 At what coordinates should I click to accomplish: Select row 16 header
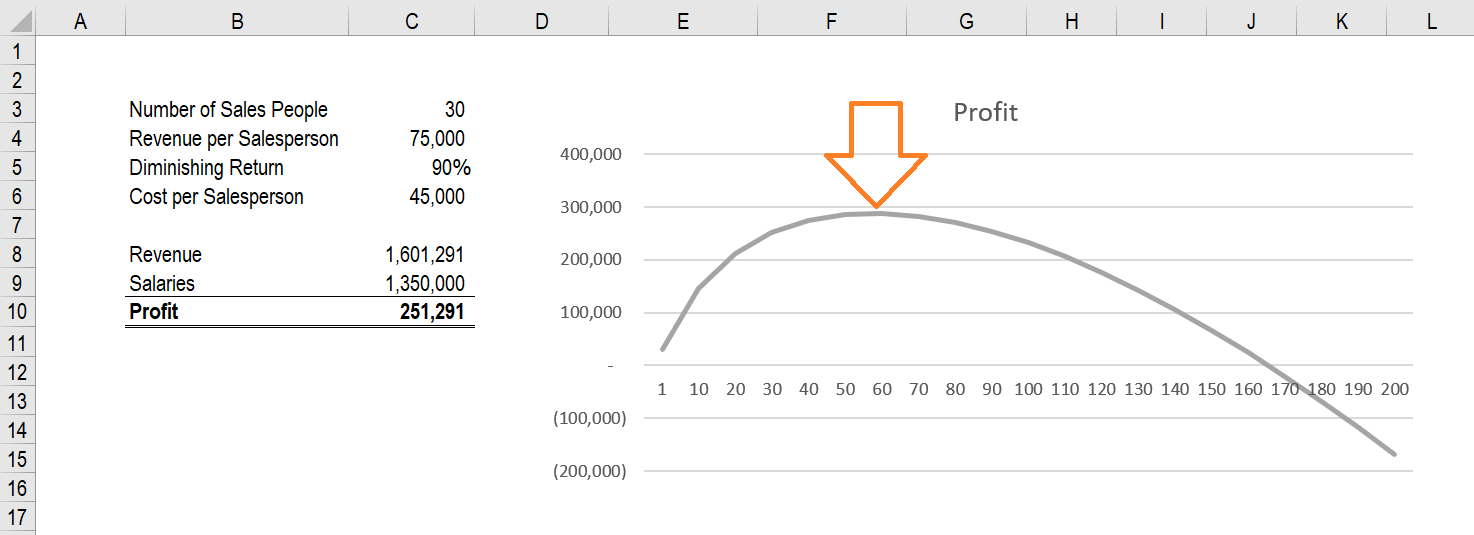click(x=18, y=487)
